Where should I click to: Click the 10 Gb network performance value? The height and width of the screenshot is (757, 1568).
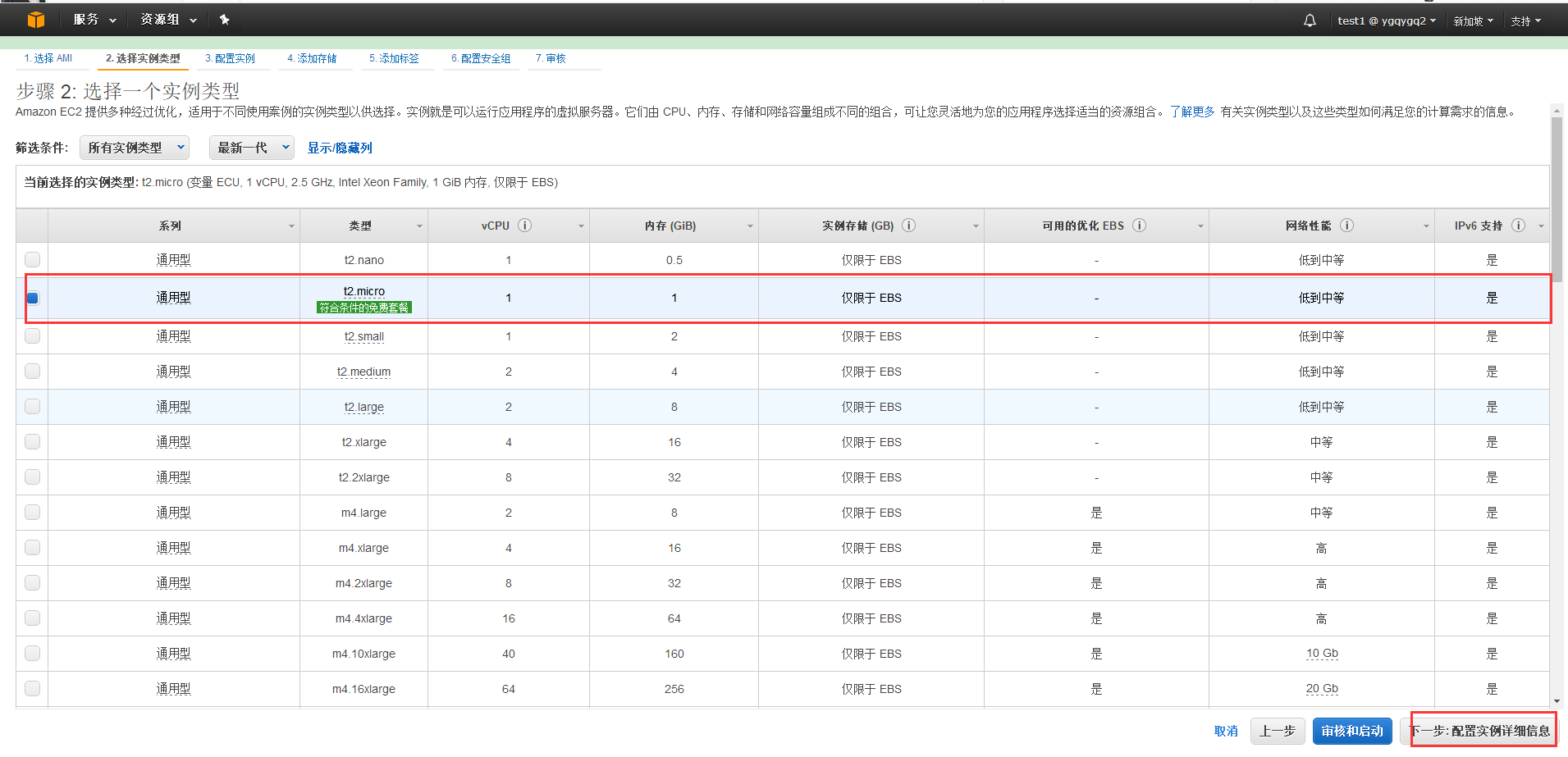(x=1322, y=654)
